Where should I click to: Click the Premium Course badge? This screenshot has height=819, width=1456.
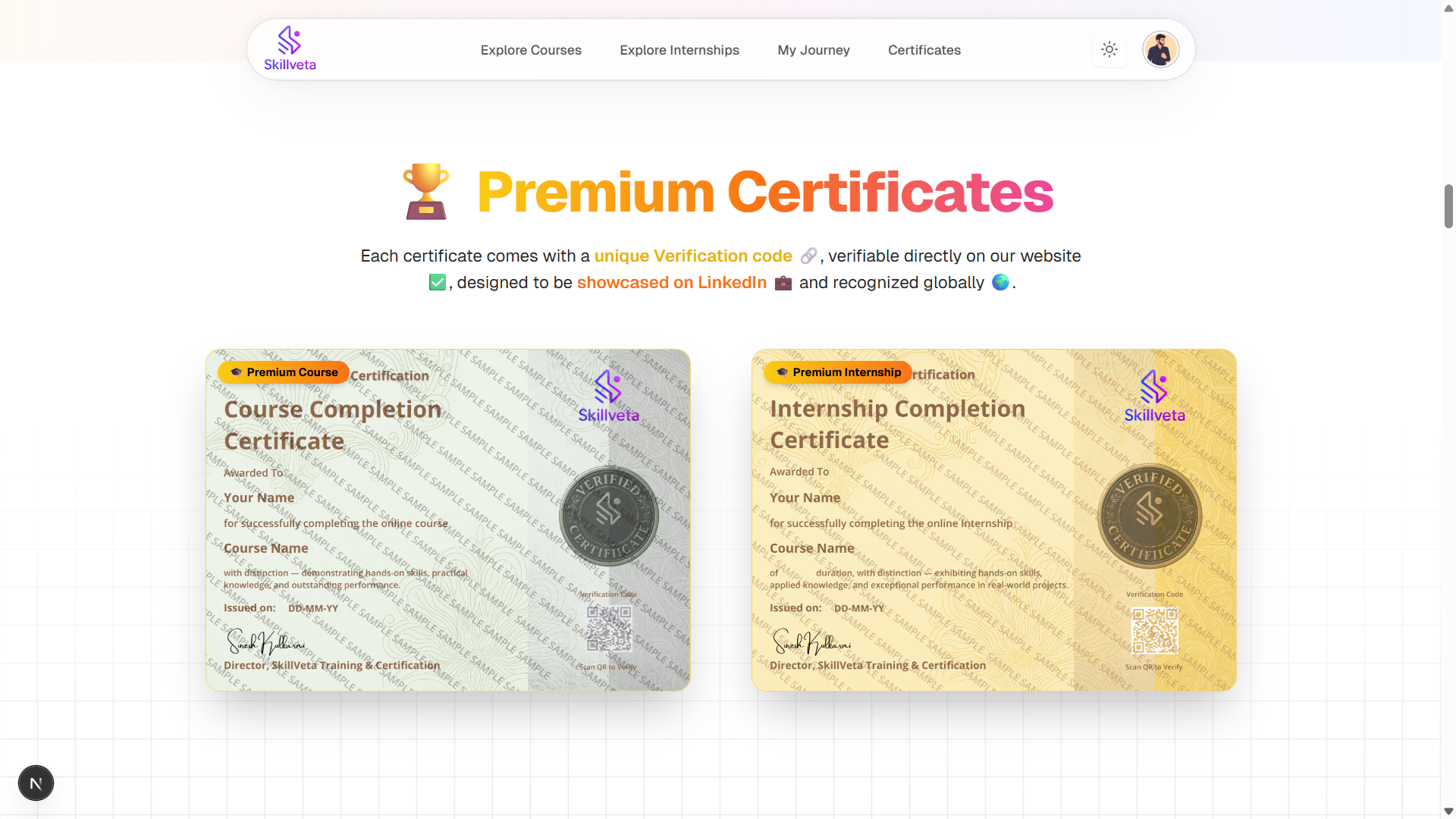pos(284,372)
